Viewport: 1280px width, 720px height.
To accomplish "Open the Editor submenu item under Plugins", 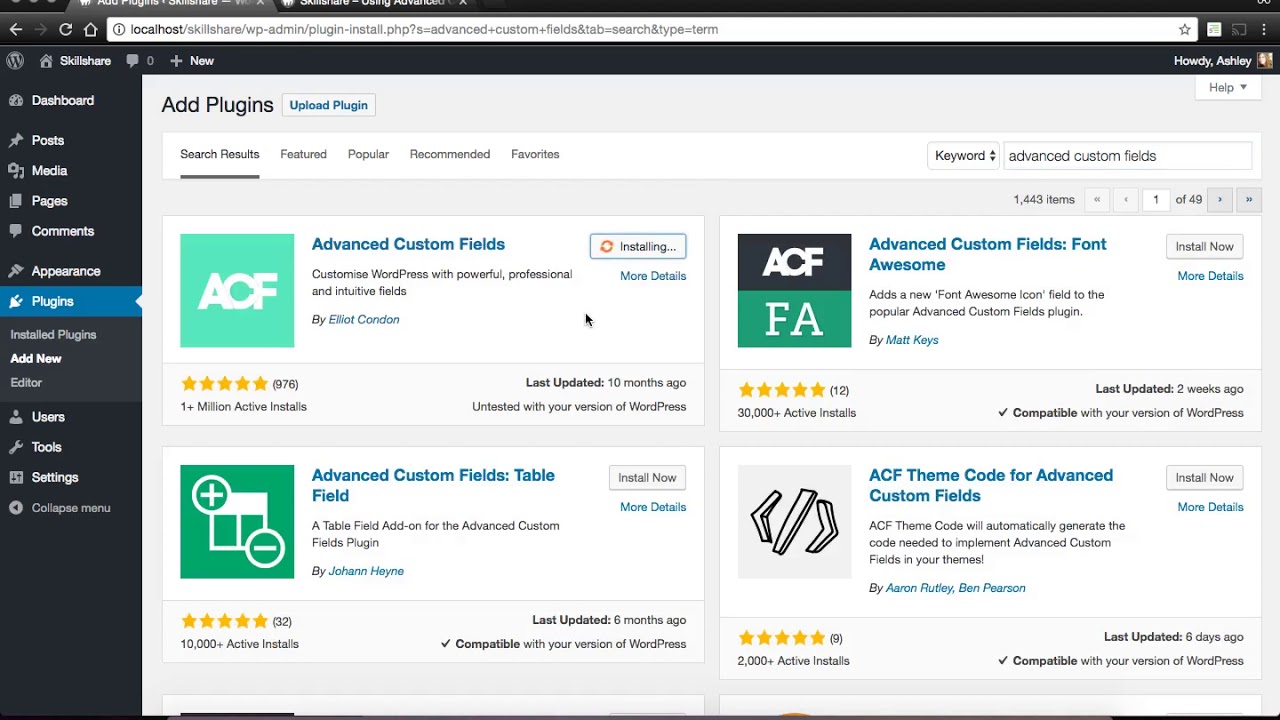I will pos(26,383).
